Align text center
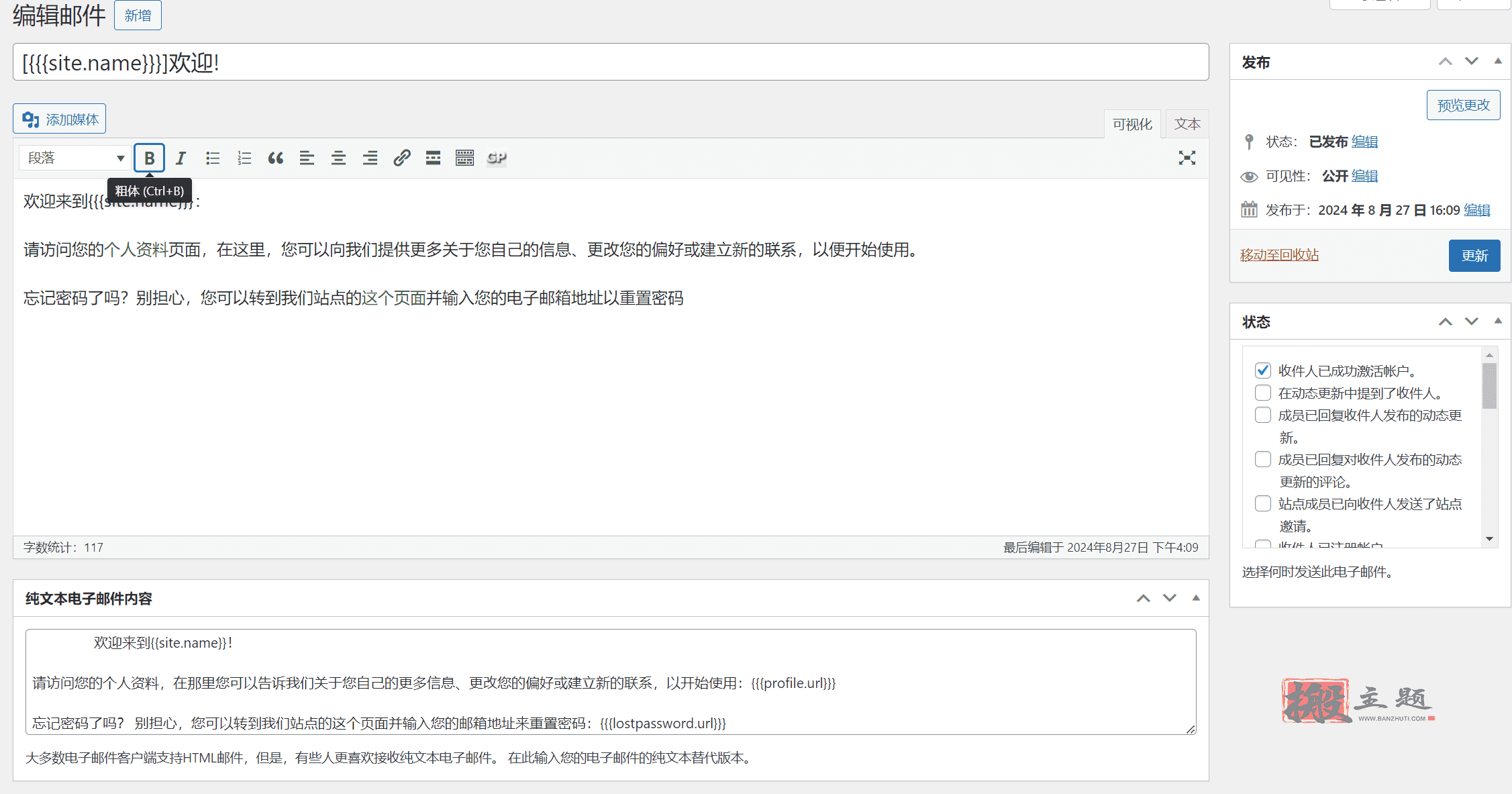The image size is (1512, 794). (x=338, y=158)
